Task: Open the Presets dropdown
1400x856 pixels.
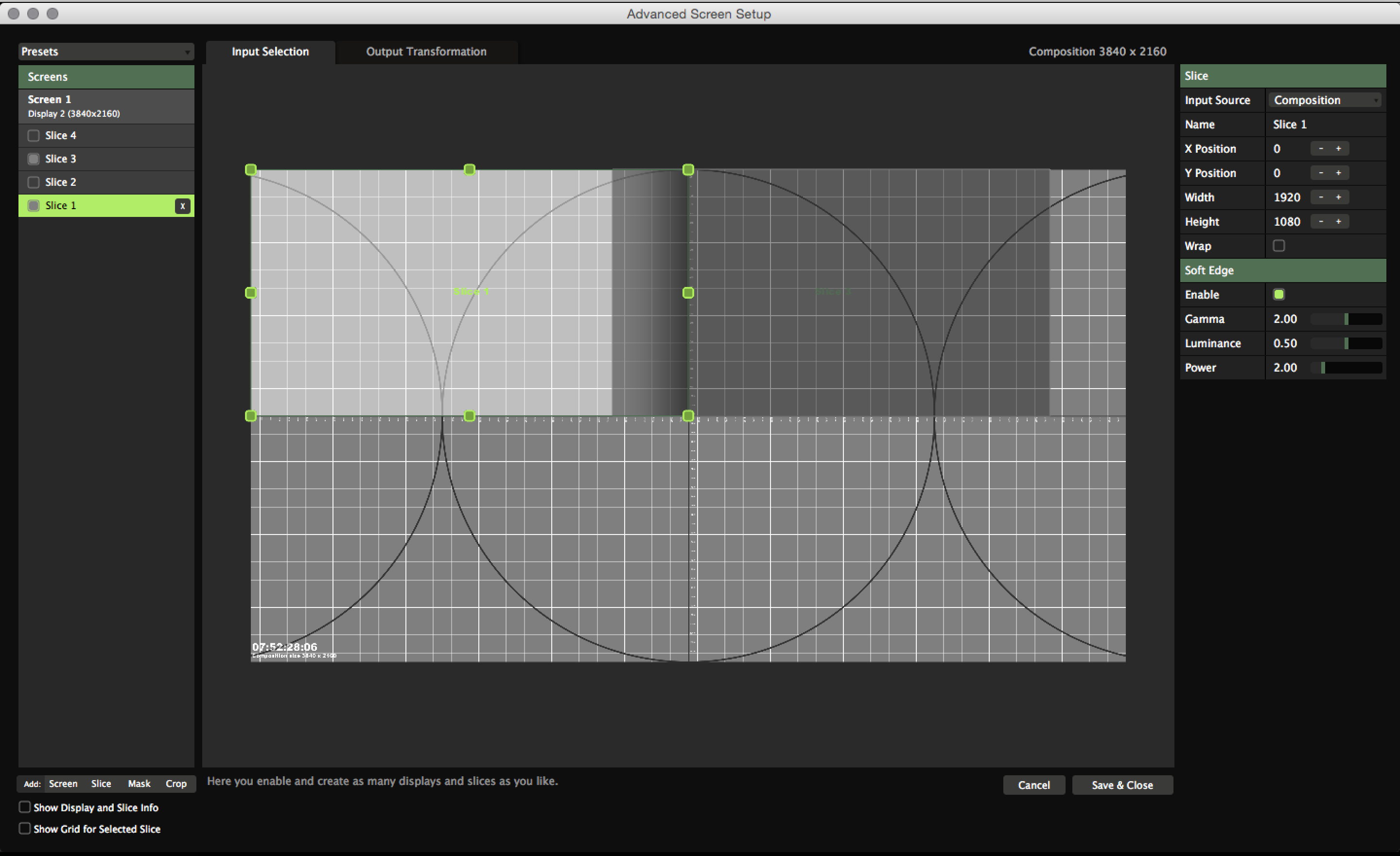Action: point(105,52)
